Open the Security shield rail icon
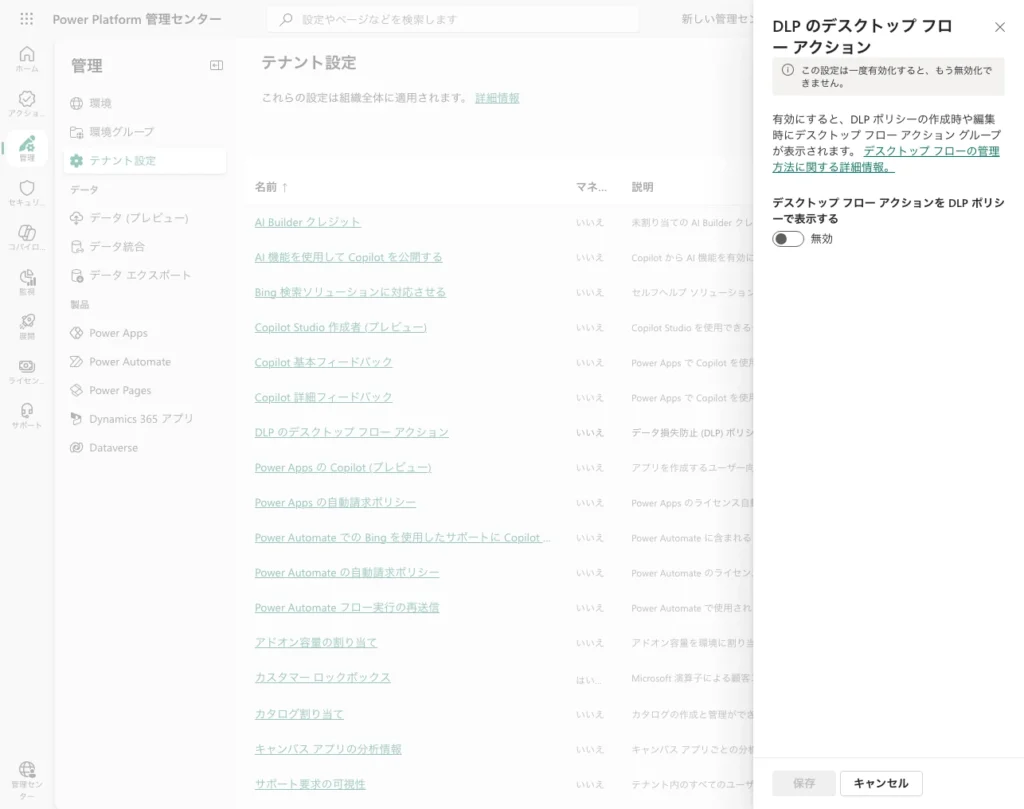Image resolution: width=1024 pixels, height=809 pixels. (x=27, y=193)
